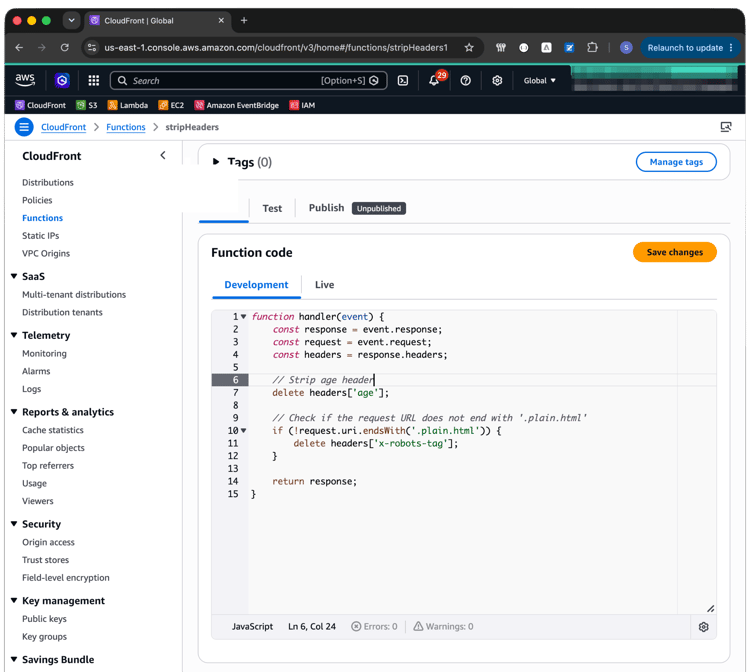Screen dimensions: 750x672
Task: Open Amazon Q assistant icon in AWS header
Action: [62, 80]
